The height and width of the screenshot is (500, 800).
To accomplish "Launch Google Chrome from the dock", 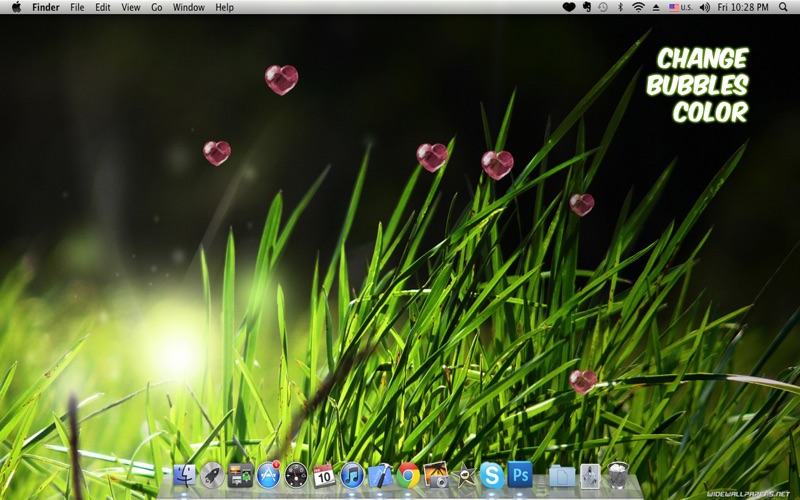I will [x=407, y=475].
